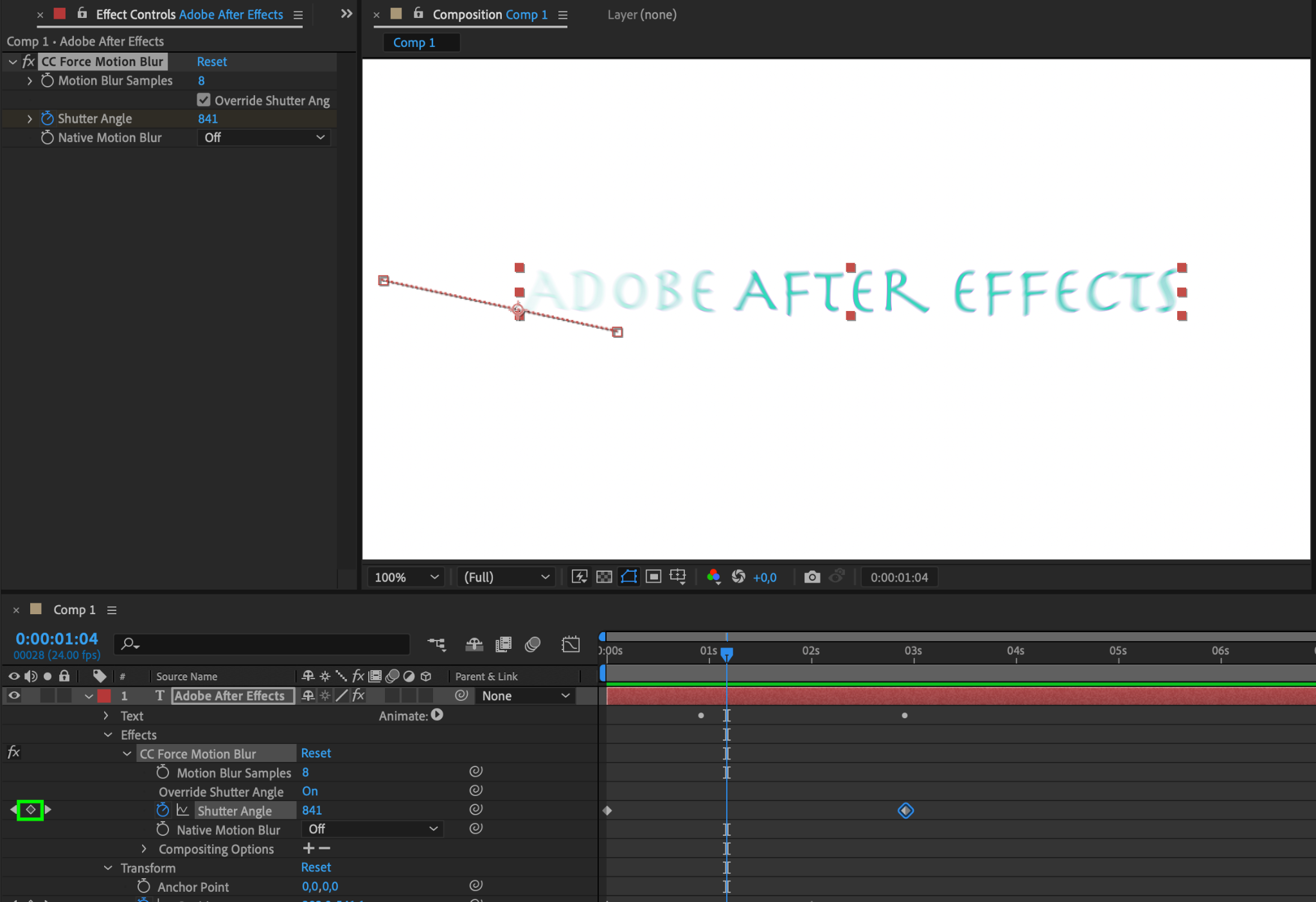Reset CC Force Motion Blur in Effect Controls
This screenshot has height=902, width=1316.
coord(211,61)
